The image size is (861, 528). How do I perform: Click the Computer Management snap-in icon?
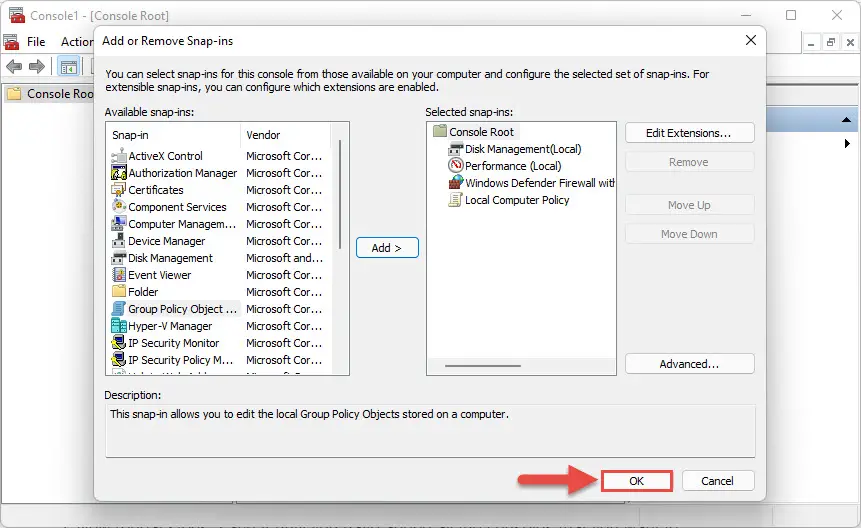(119, 224)
